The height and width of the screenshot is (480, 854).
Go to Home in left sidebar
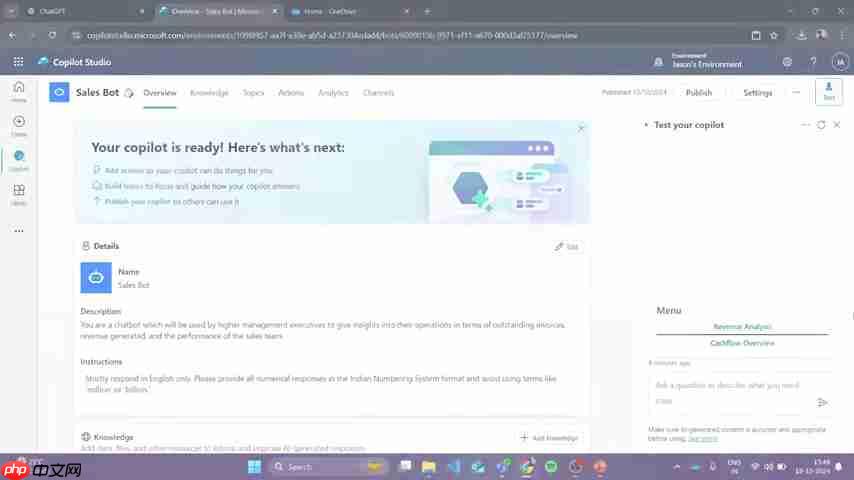coord(19,91)
